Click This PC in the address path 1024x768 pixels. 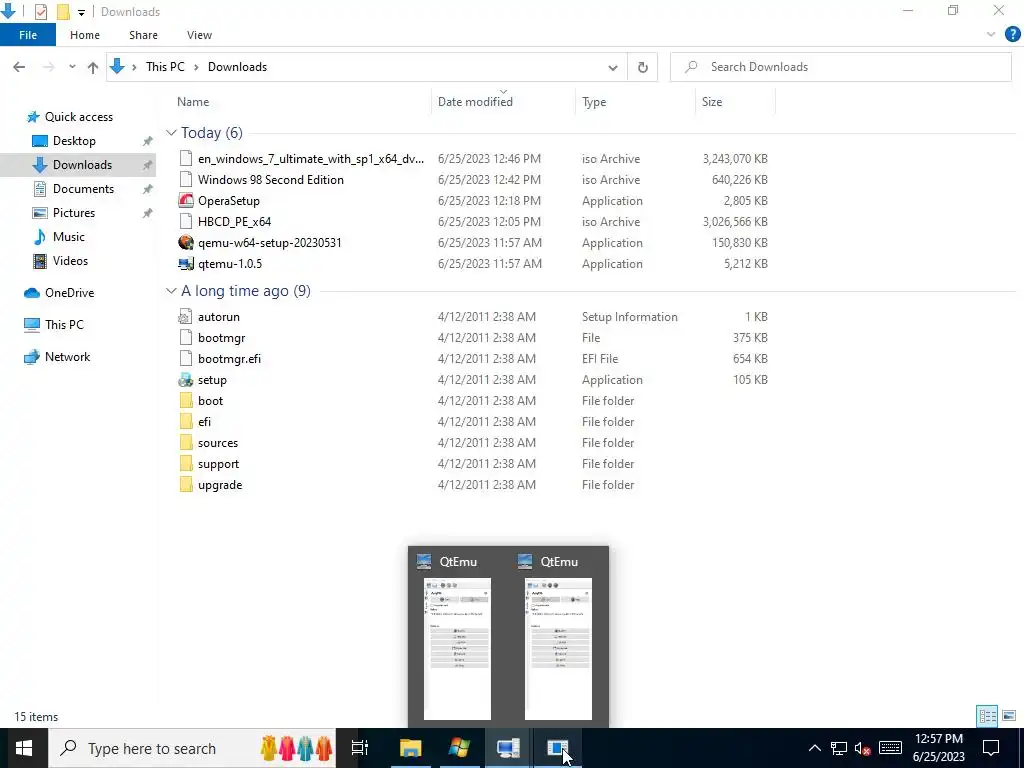coord(165,67)
